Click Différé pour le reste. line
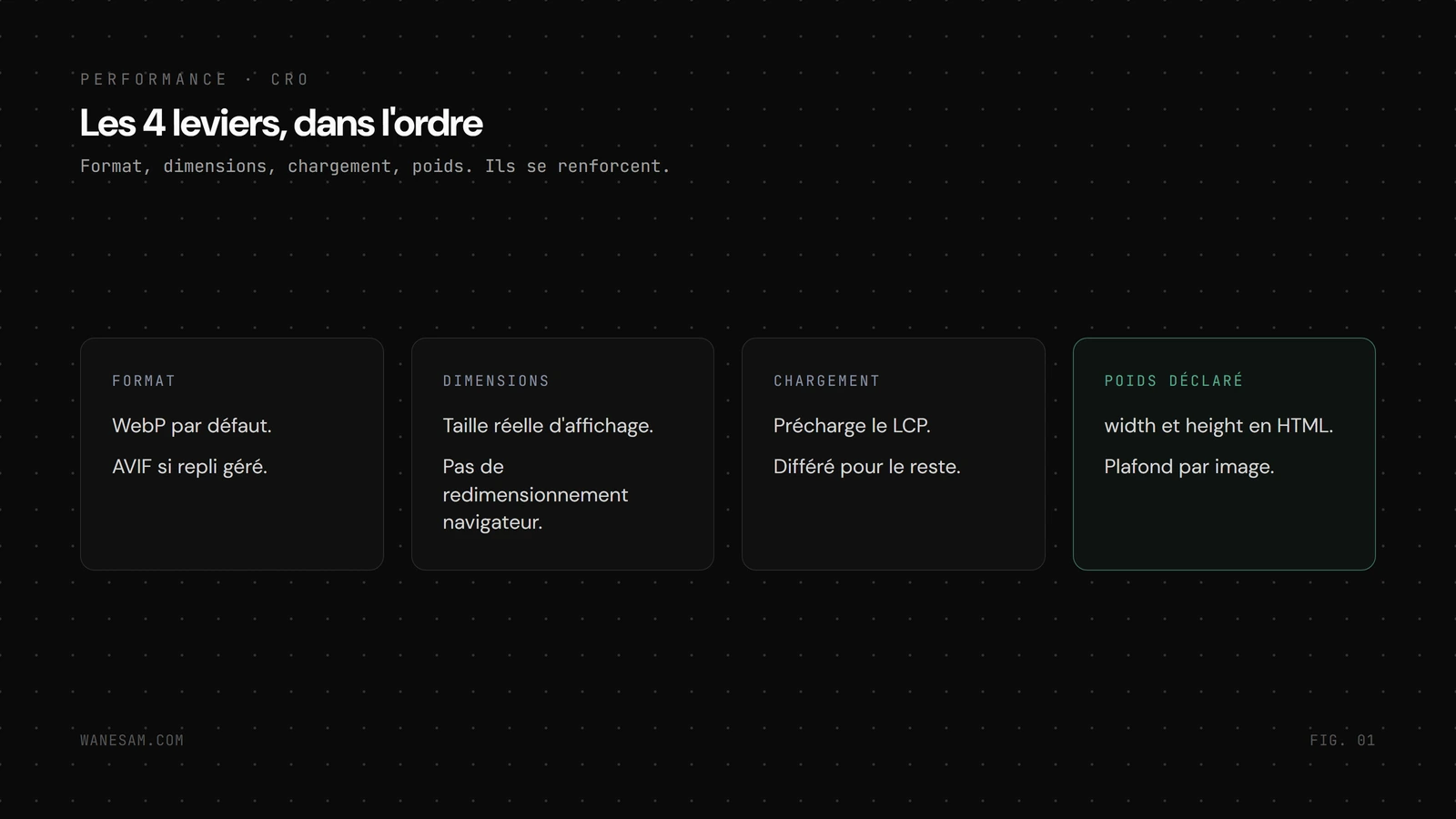Viewport: 1456px width, 819px height. pos(867,467)
